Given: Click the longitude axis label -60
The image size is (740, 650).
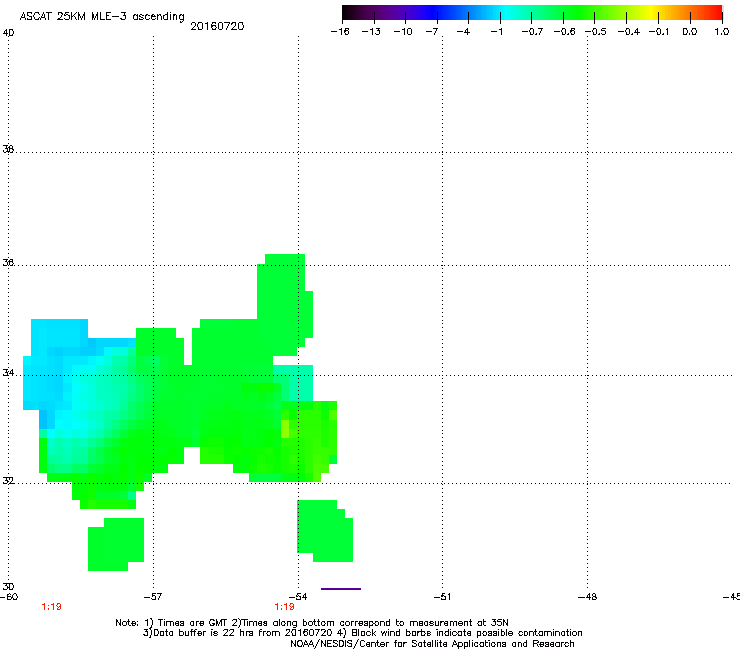Looking at the screenshot, I should click(9, 597).
